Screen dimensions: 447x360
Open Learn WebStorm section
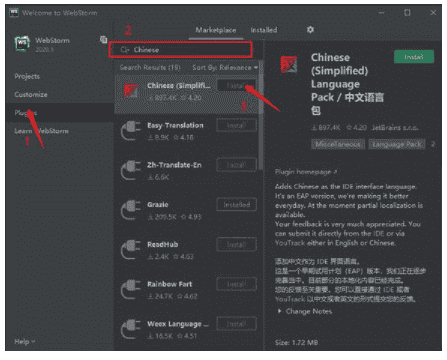tap(41, 131)
